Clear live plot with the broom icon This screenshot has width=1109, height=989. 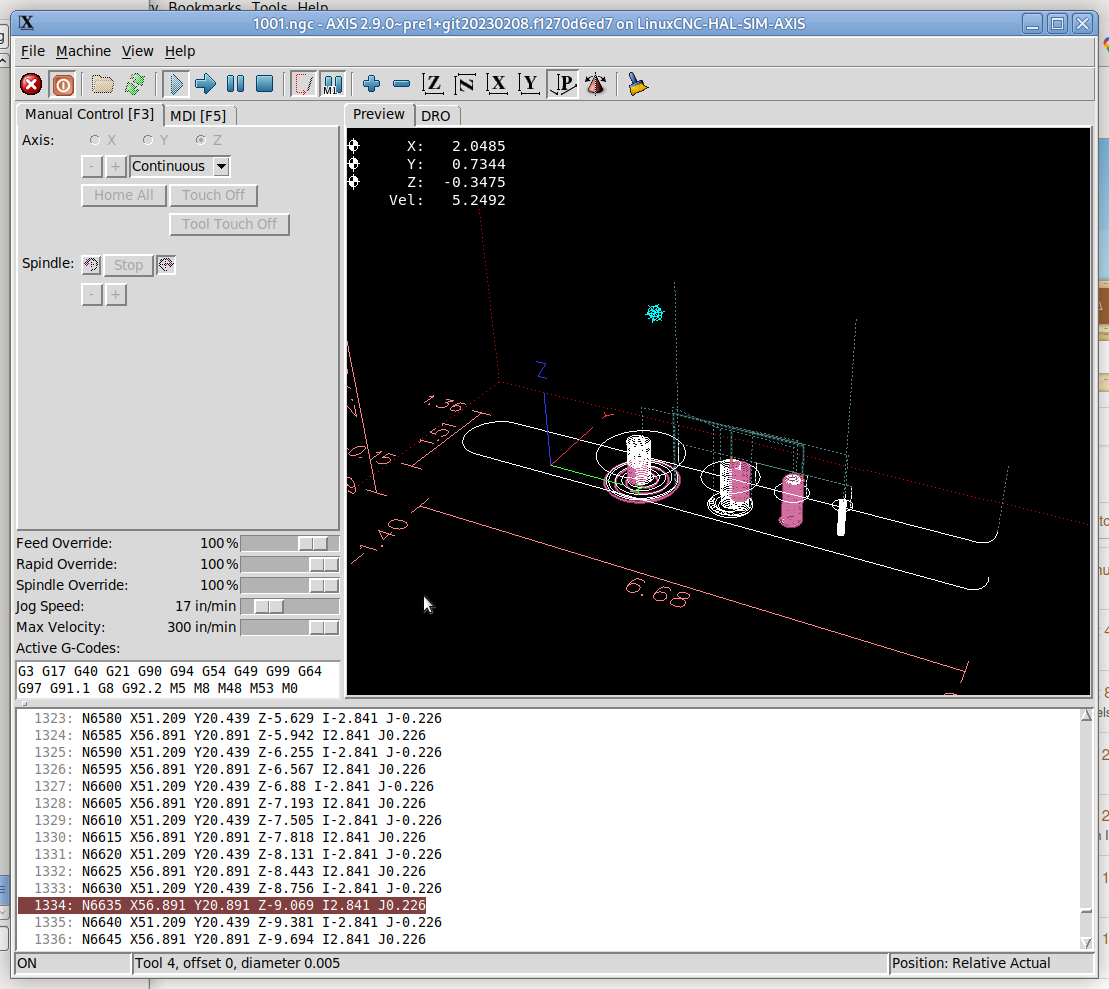coord(637,84)
